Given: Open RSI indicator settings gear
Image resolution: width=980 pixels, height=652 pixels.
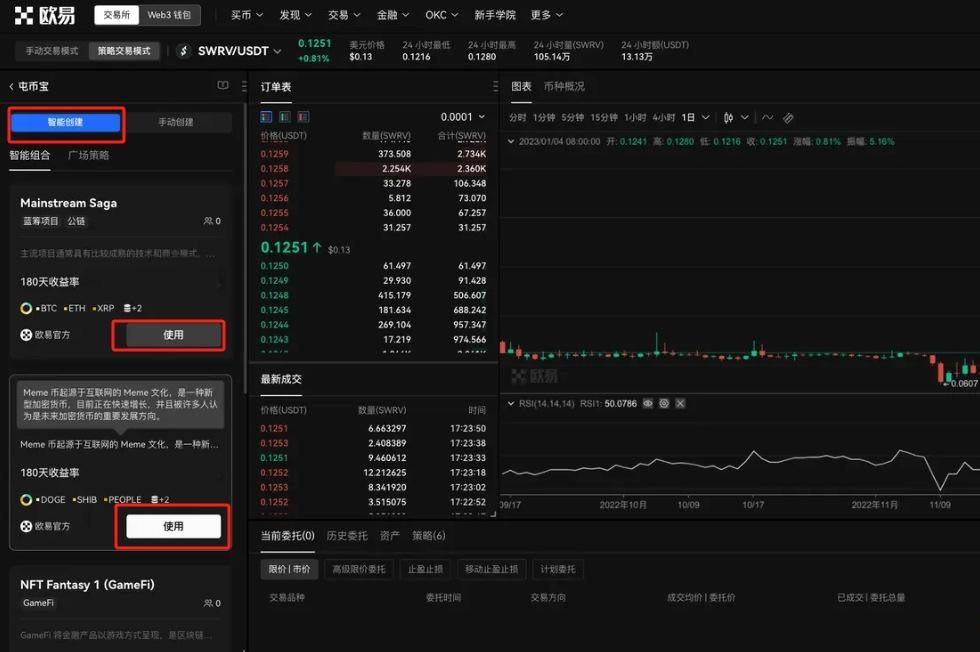Looking at the screenshot, I should coord(664,404).
